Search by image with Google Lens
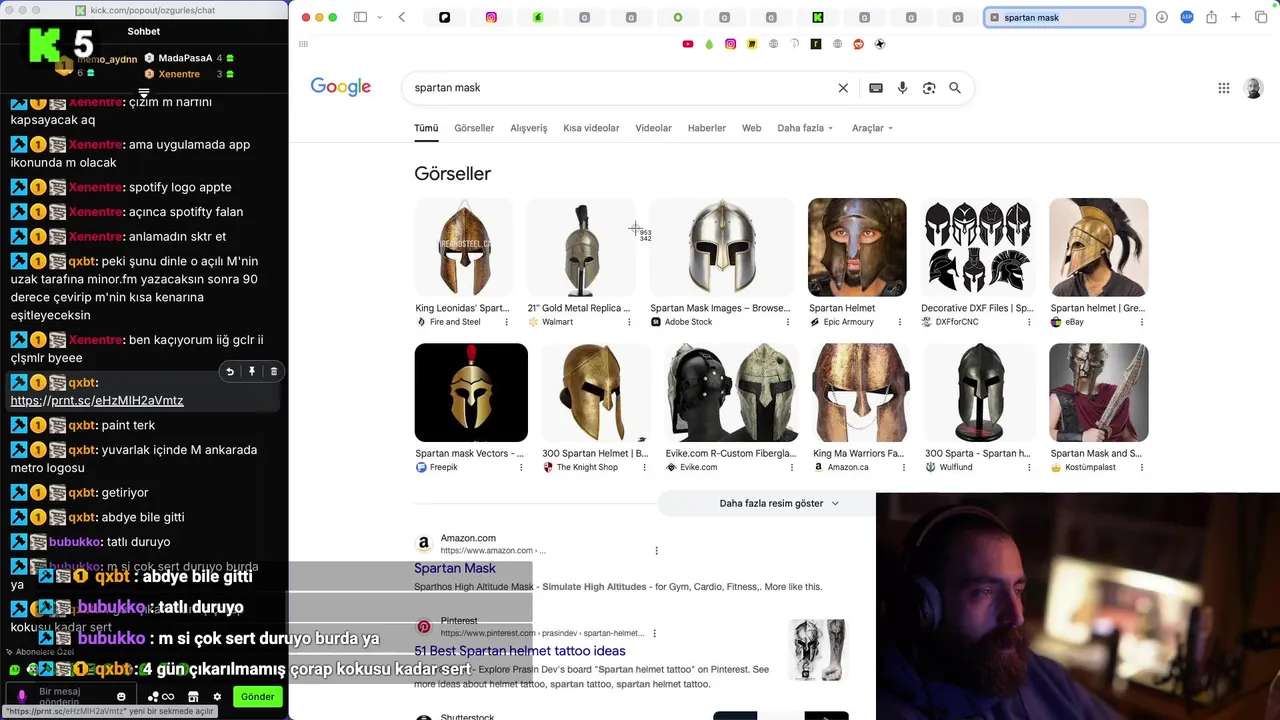Viewport: 1280px width, 720px height. tap(929, 88)
